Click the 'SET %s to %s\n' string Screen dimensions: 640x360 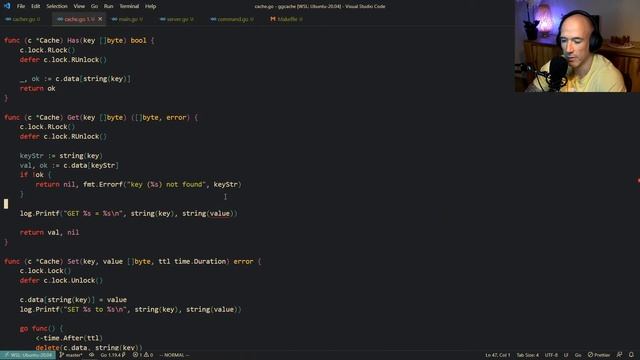(x=97, y=309)
